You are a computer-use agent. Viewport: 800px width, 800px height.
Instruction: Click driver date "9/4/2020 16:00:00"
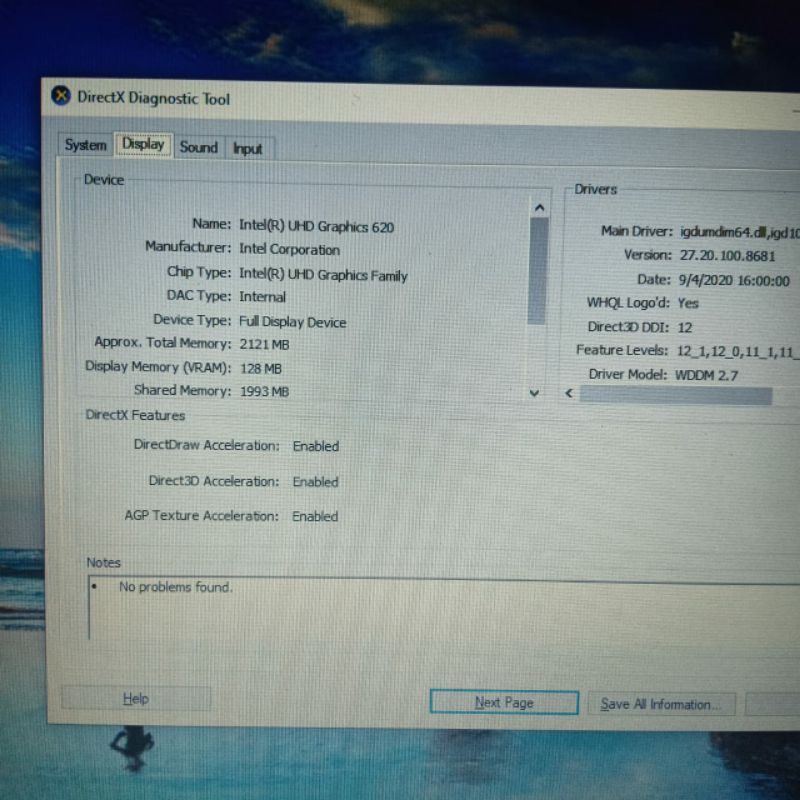[734, 281]
